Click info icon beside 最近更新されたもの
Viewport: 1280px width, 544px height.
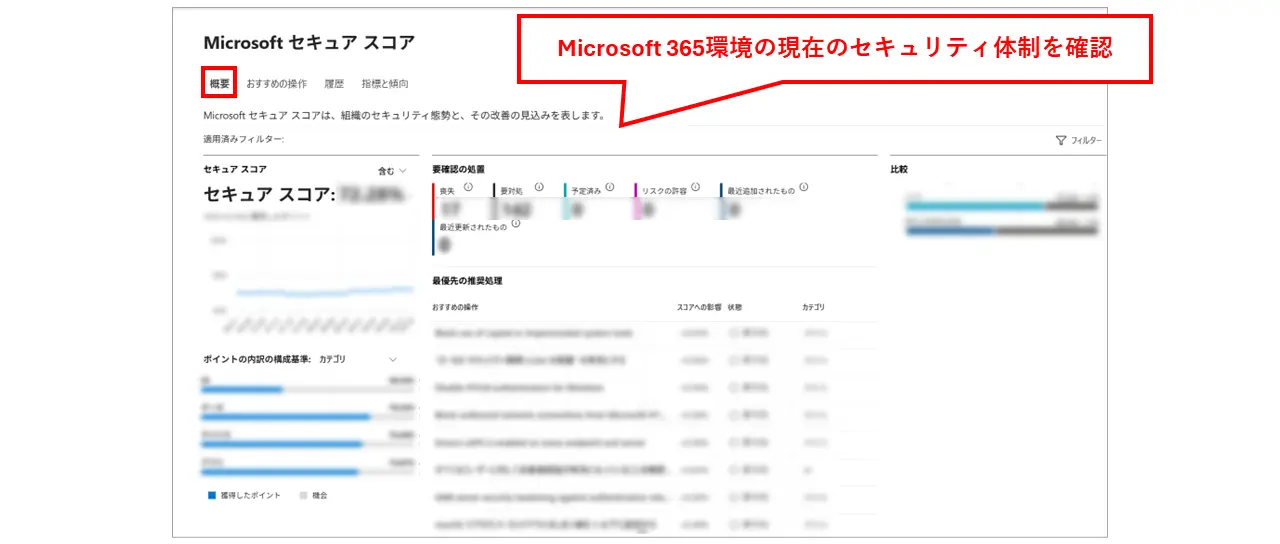tap(515, 224)
